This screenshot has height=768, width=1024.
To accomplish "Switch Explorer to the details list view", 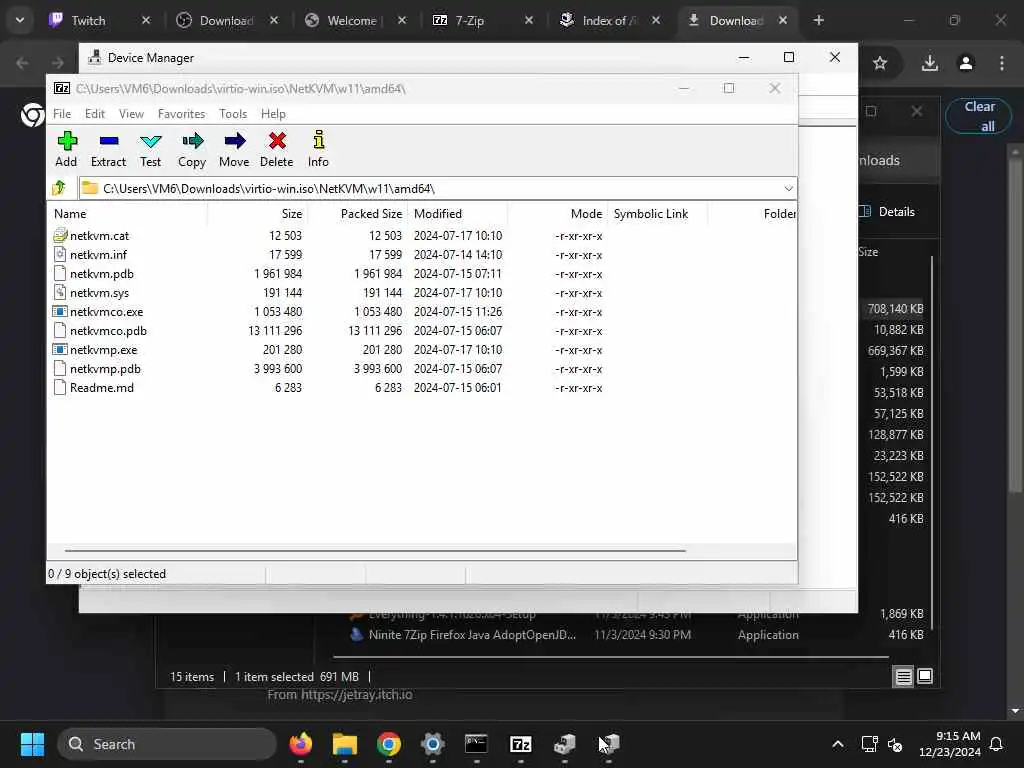I will 903,677.
